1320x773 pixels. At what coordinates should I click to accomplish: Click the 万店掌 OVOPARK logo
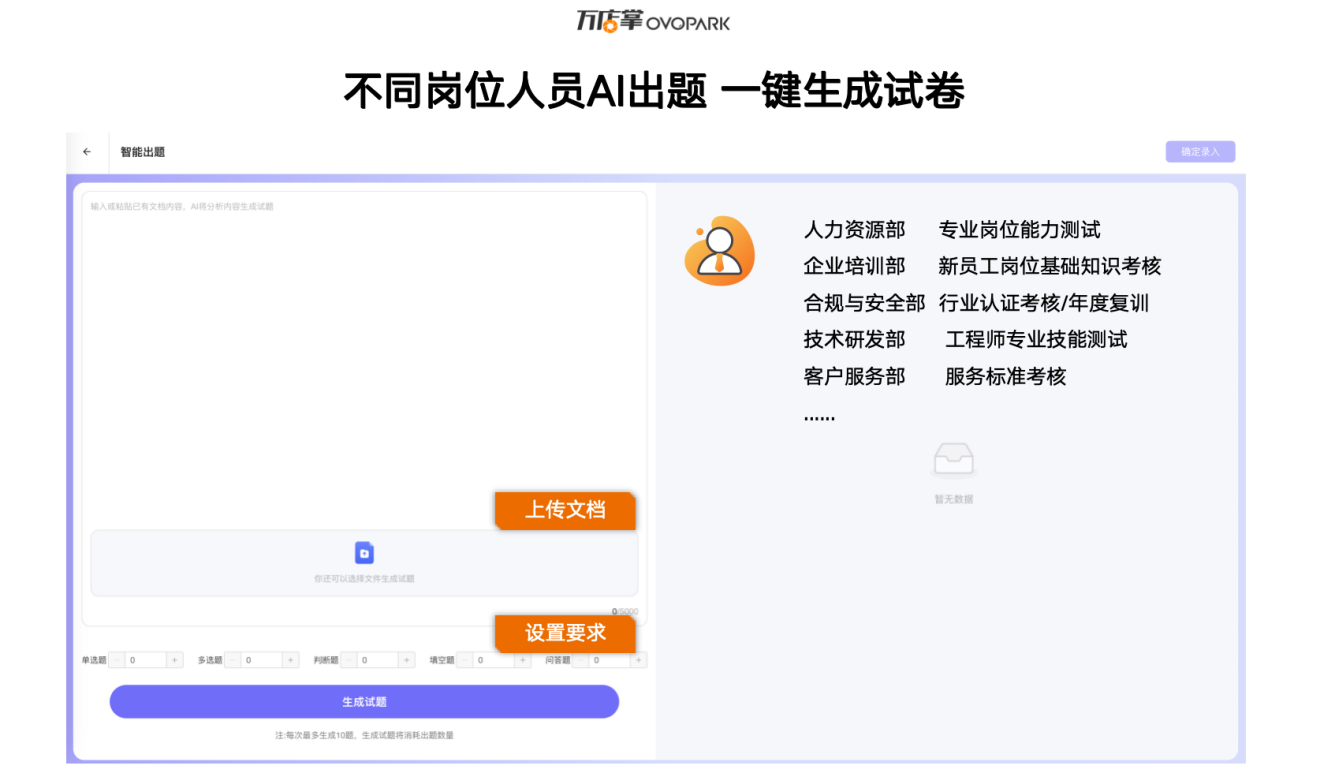(x=652, y=21)
